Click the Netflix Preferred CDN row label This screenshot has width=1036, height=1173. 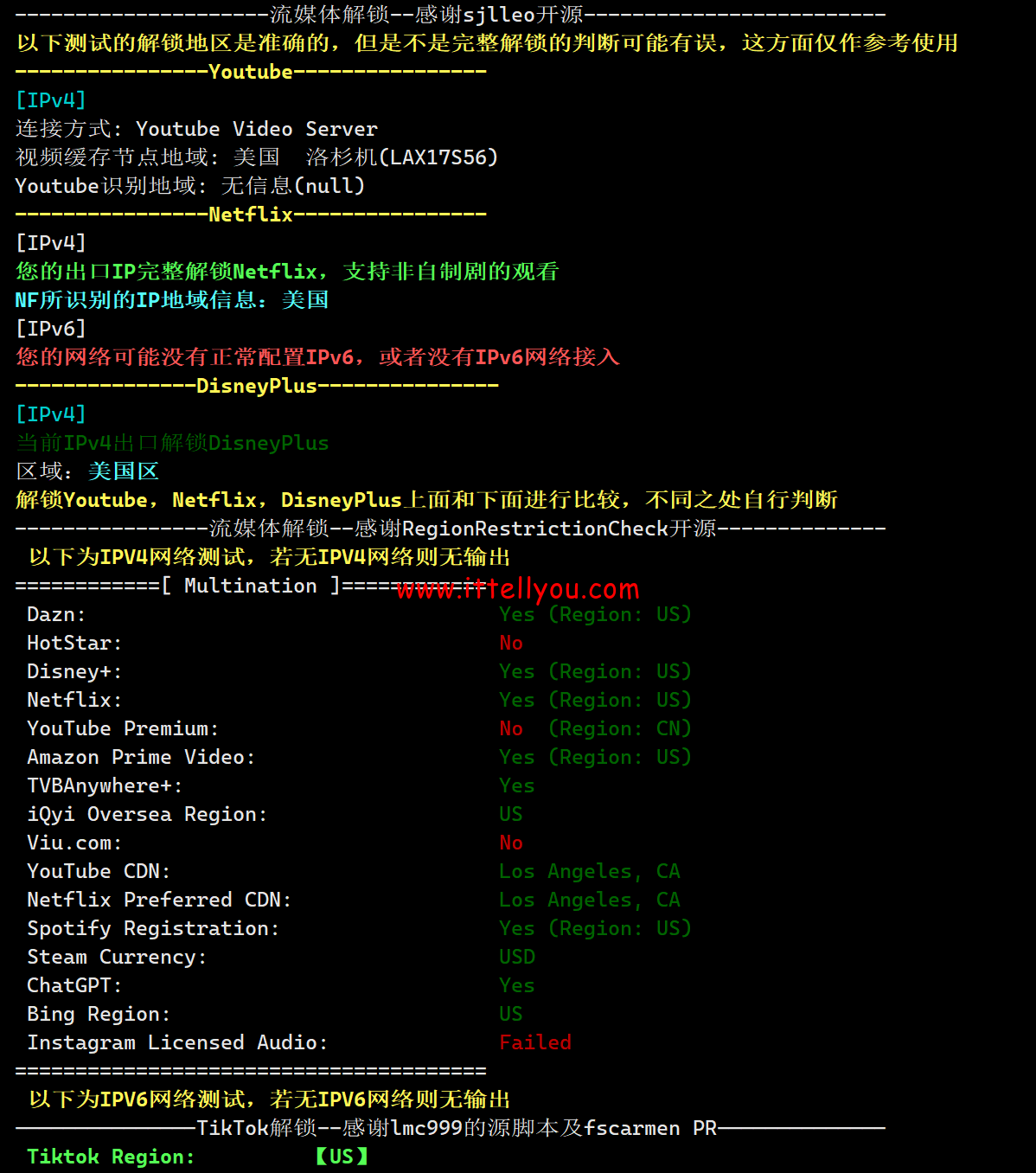(x=159, y=900)
